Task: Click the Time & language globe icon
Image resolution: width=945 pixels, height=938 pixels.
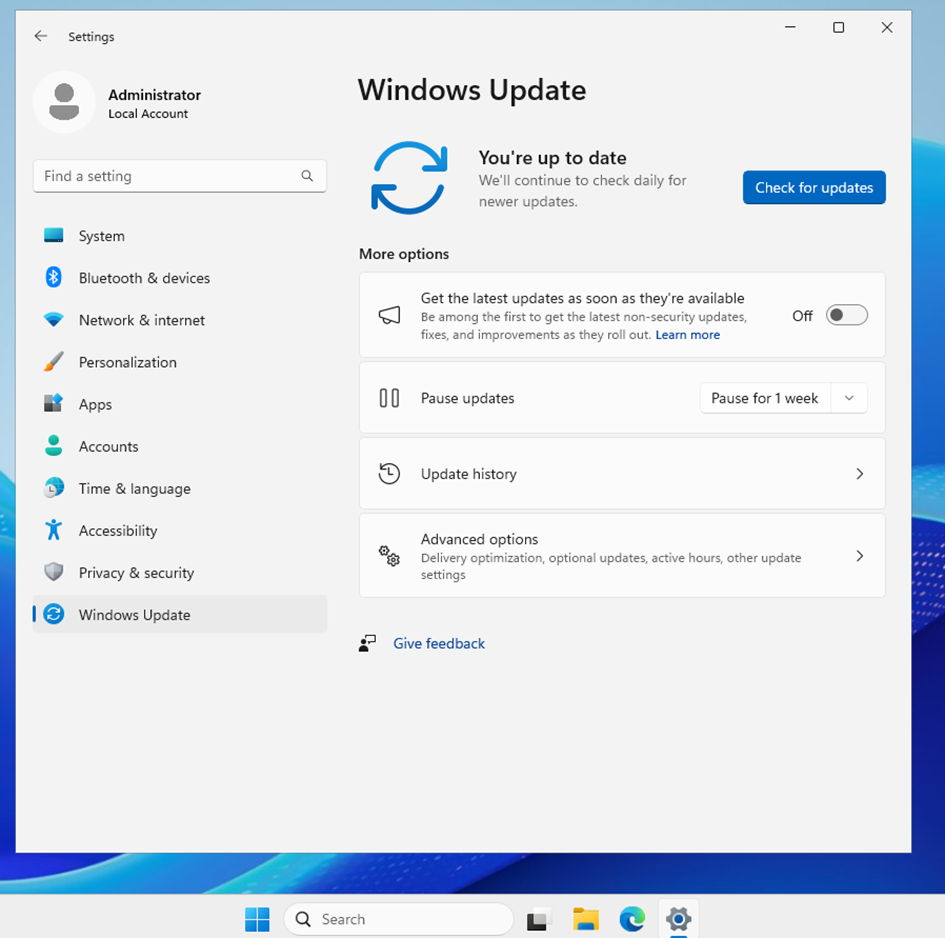Action: click(54, 488)
